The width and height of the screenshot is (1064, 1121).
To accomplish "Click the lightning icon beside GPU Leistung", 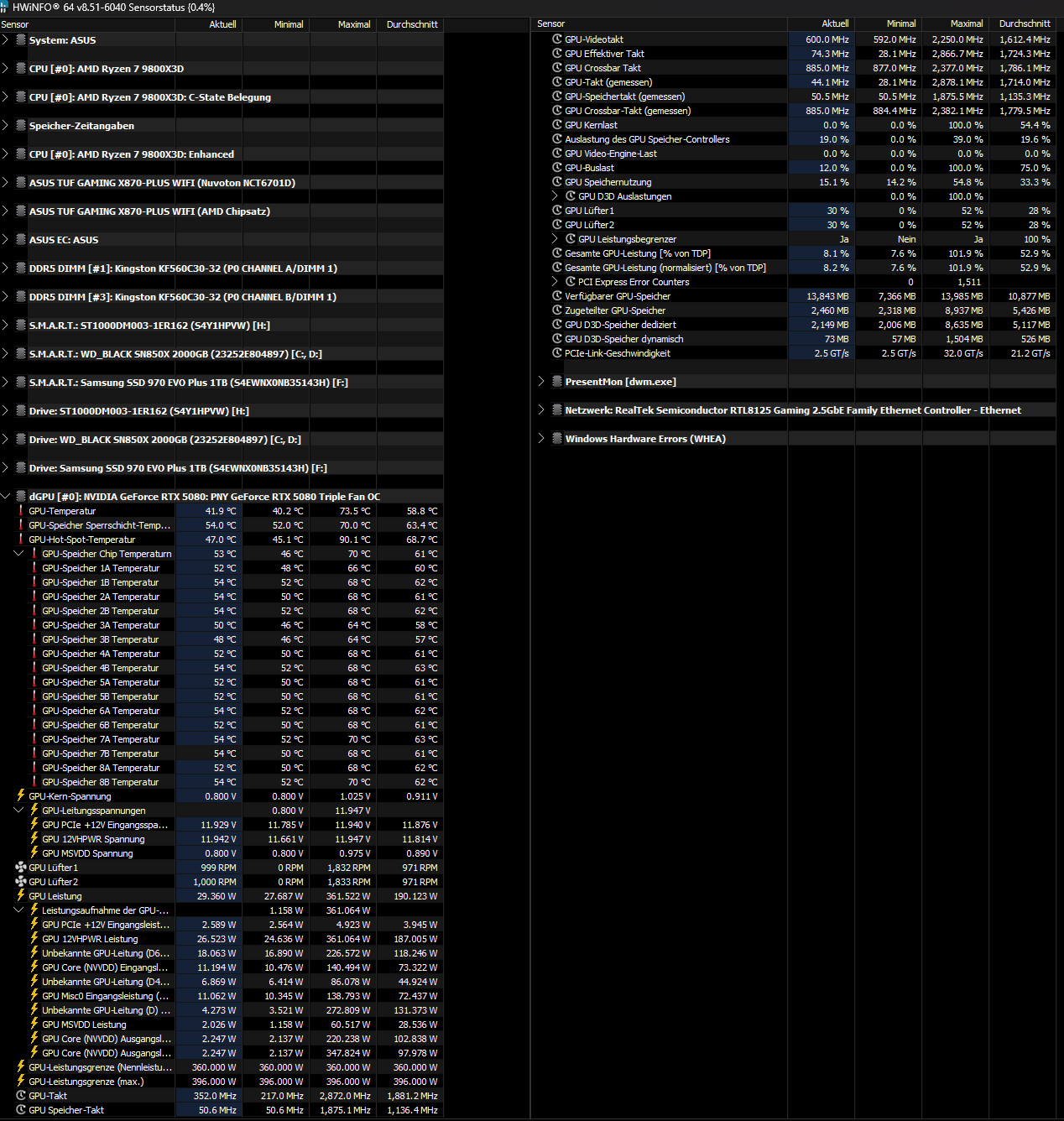I will (21, 896).
